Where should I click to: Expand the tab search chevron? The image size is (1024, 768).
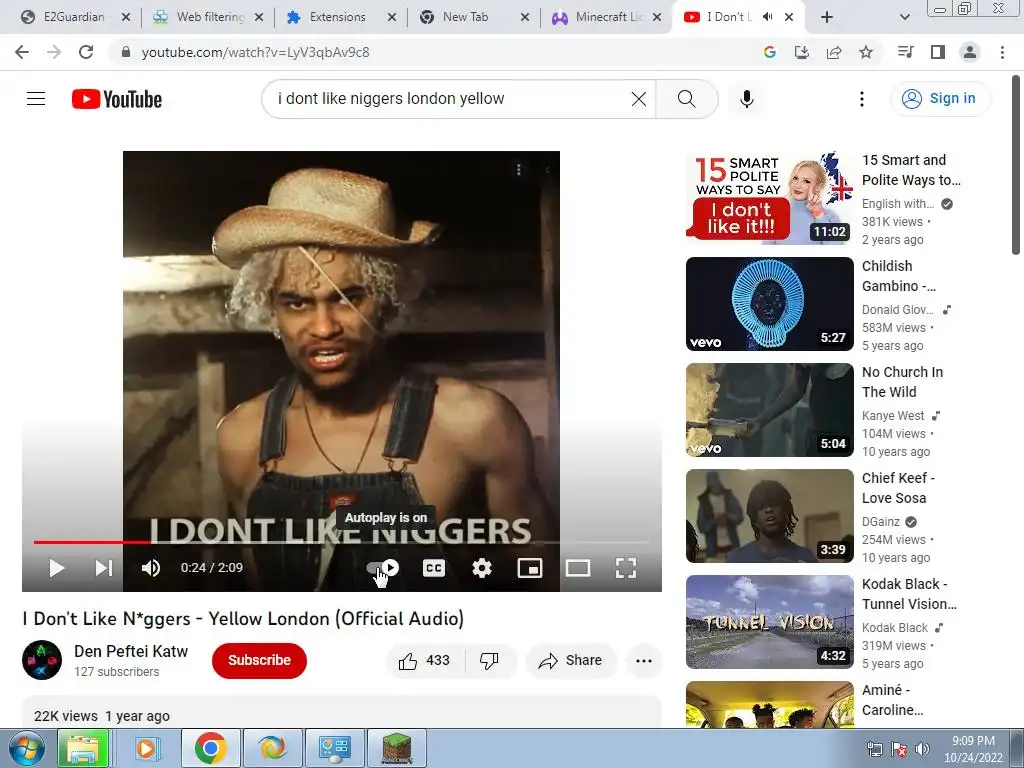[904, 18]
